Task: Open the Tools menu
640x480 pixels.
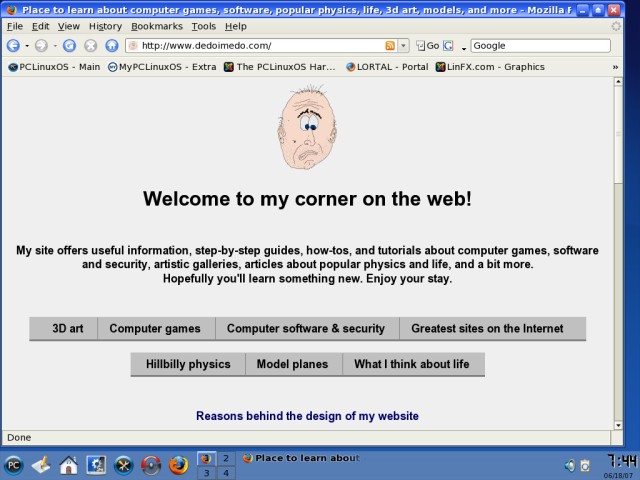Action: [203, 26]
